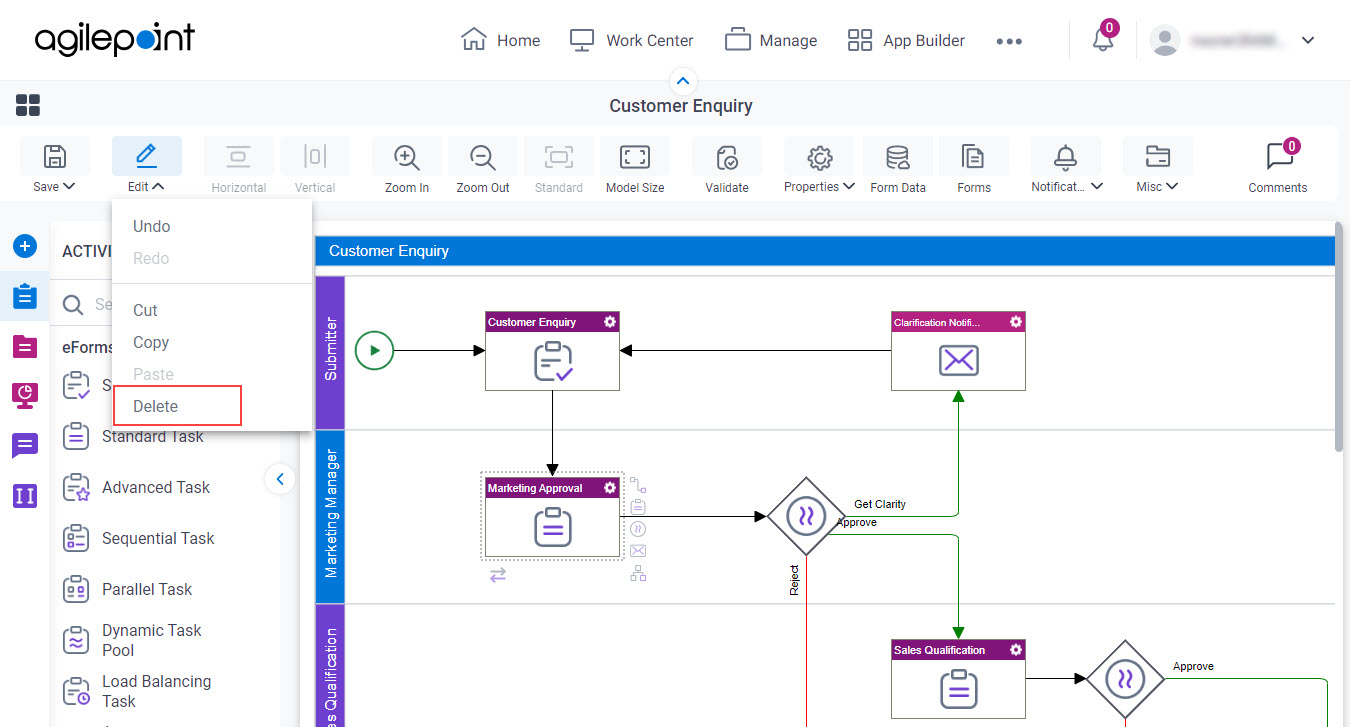Click the envelope quick-add icon beside Marketing Approval

[x=638, y=551]
